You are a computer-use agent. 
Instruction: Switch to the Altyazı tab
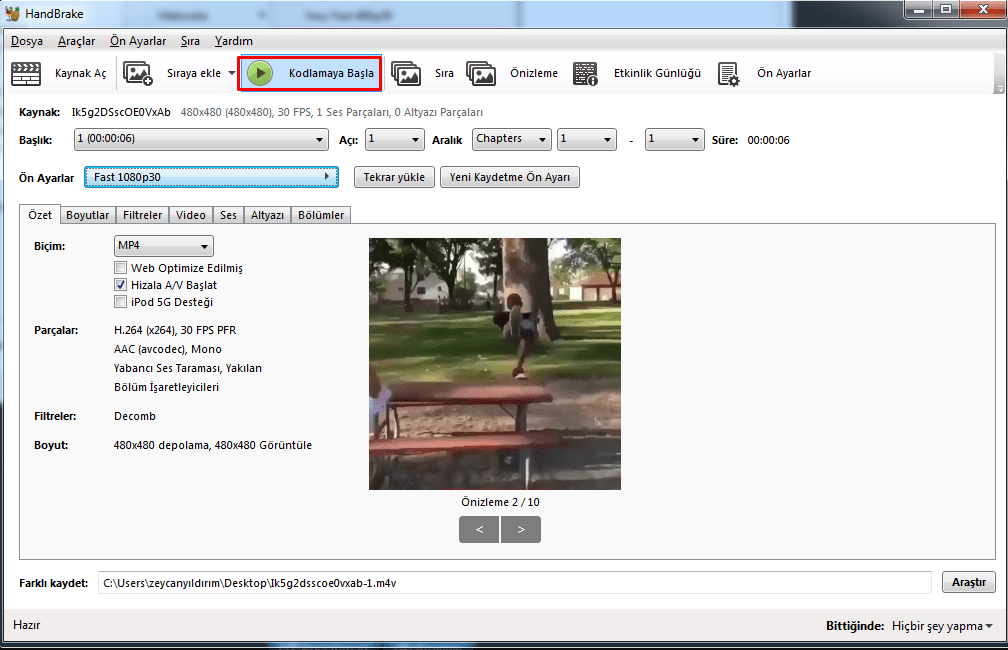(267, 215)
